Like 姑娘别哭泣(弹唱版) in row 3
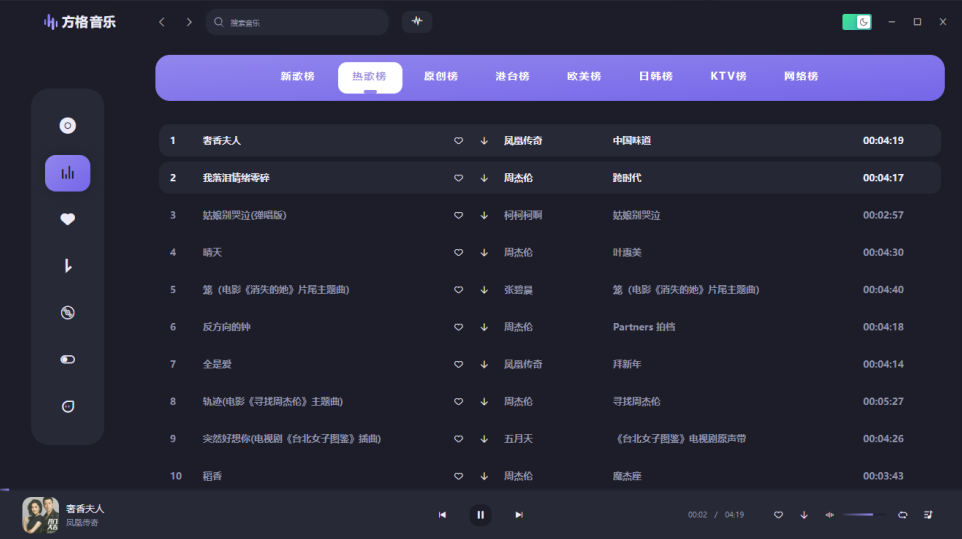This screenshot has height=539, width=962. 458,215
